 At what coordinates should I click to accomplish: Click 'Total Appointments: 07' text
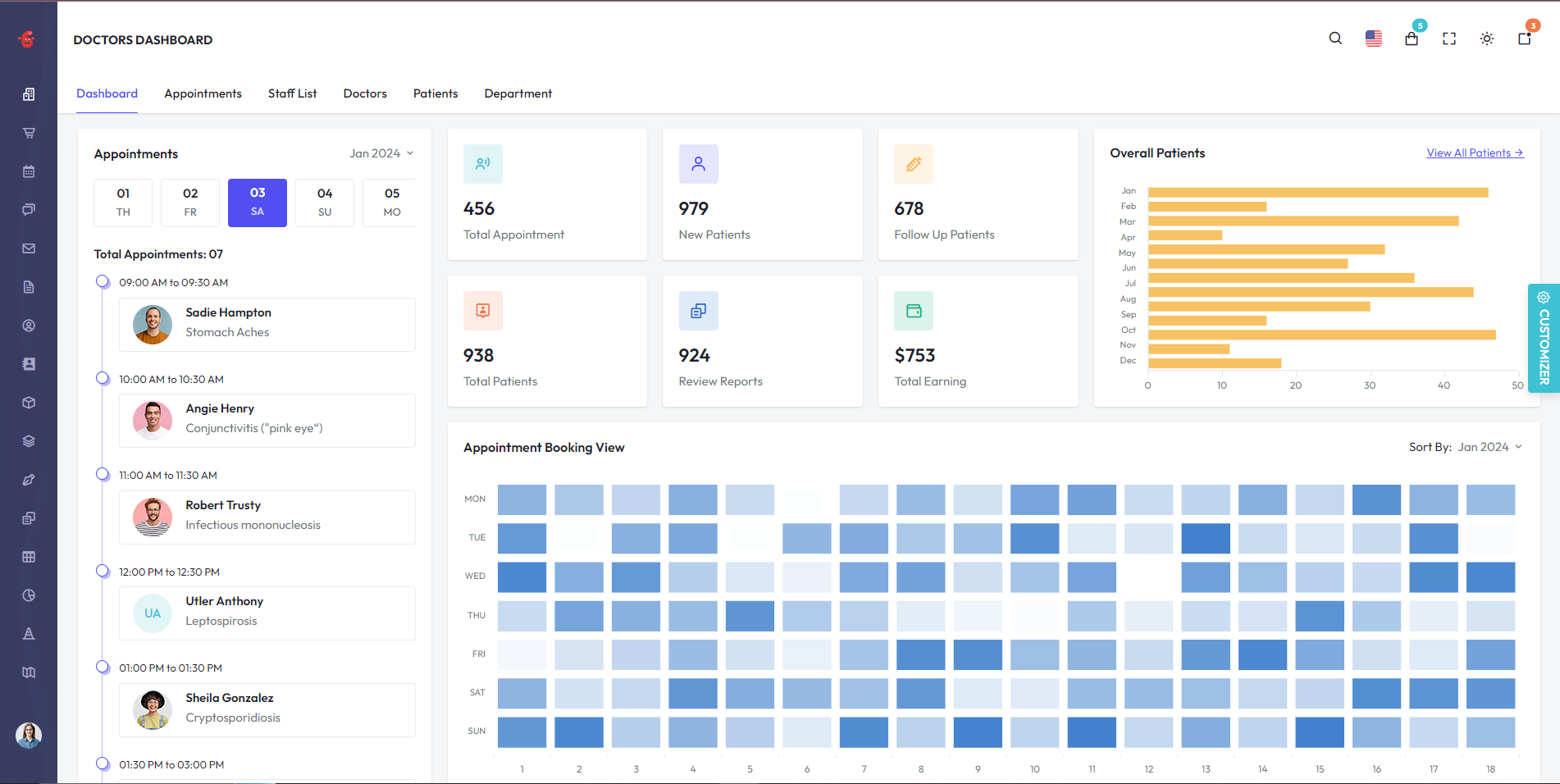click(x=158, y=254)
